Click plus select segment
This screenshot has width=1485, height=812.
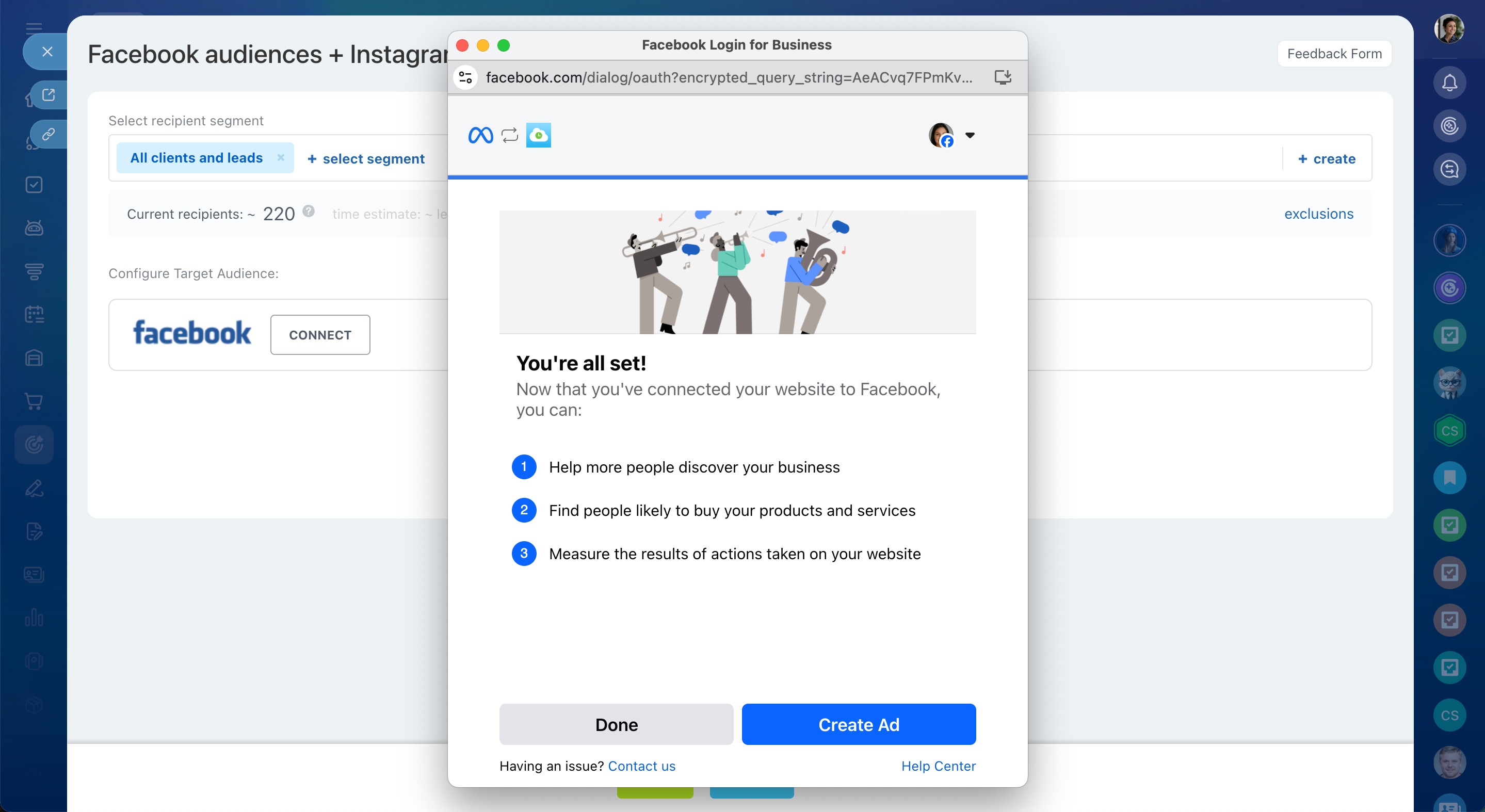click(366, 158)
